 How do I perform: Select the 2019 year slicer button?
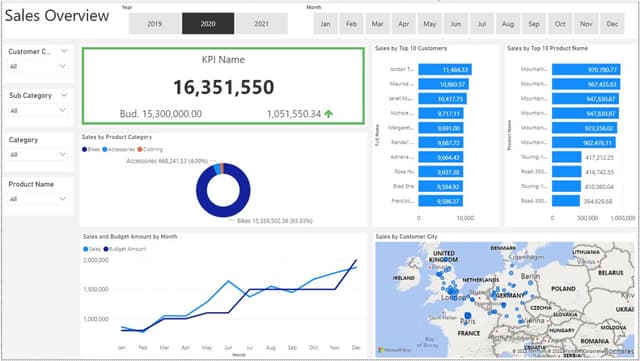click(154, 24)
